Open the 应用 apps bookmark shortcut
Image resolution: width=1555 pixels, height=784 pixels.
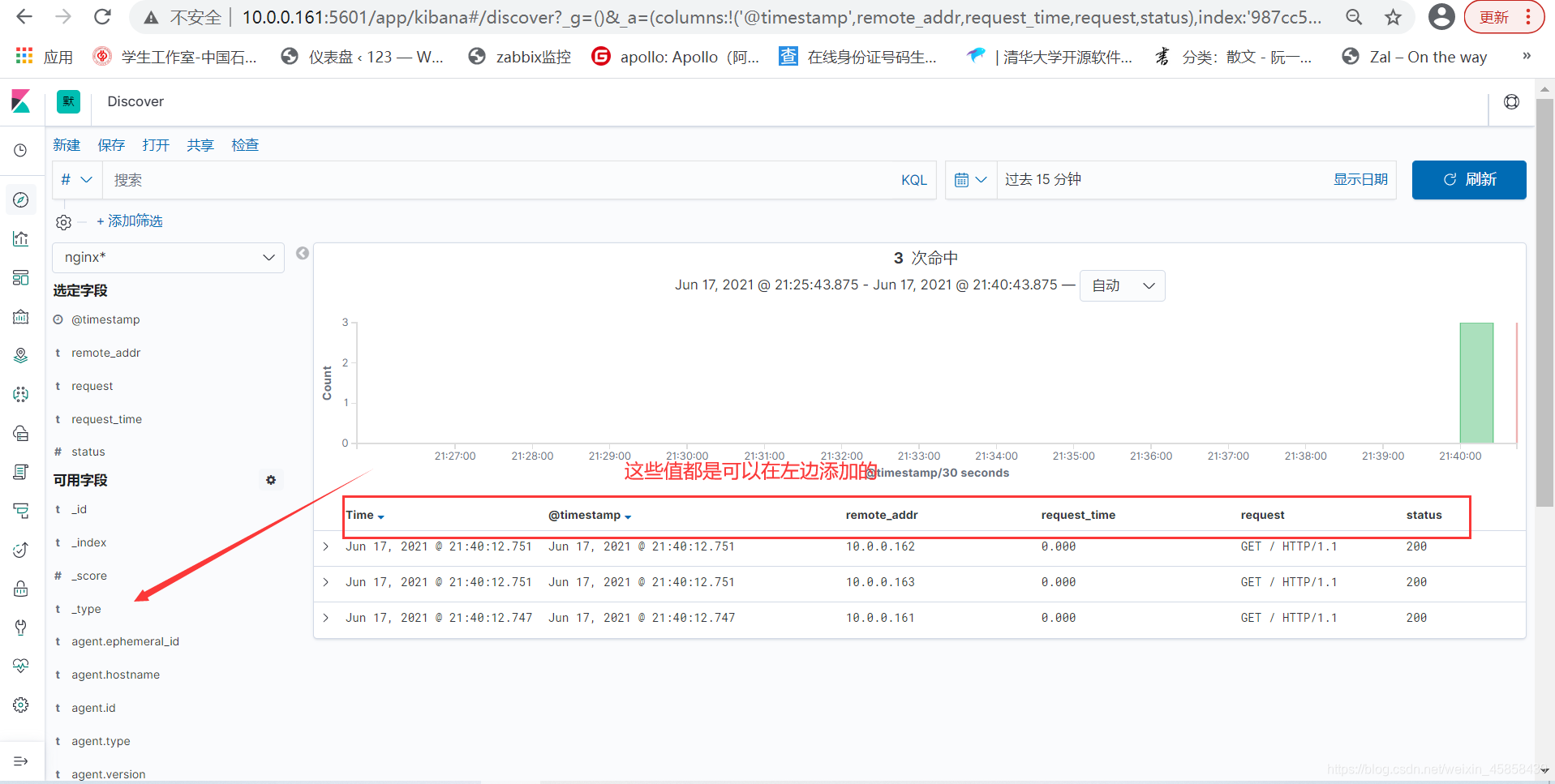pos(45,57)
